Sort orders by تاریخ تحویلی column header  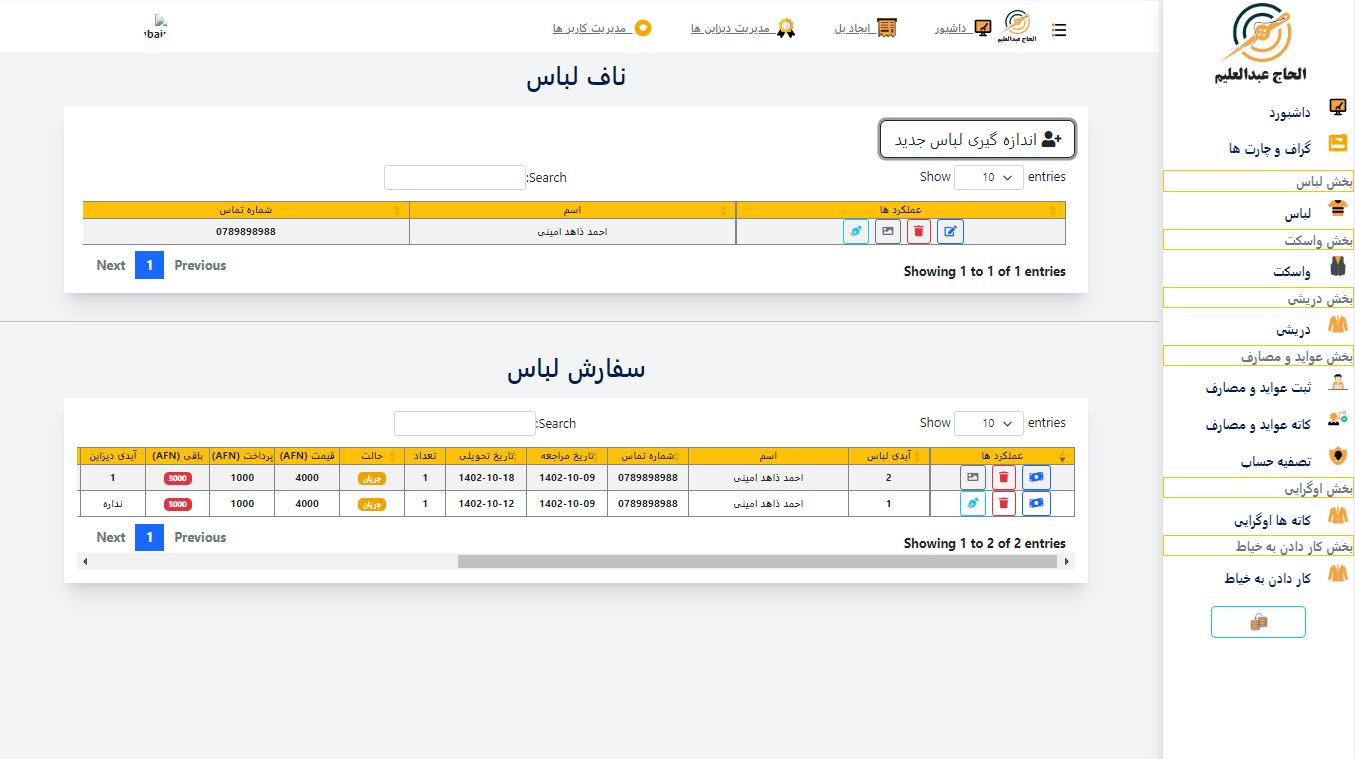[x=486, y=456]
